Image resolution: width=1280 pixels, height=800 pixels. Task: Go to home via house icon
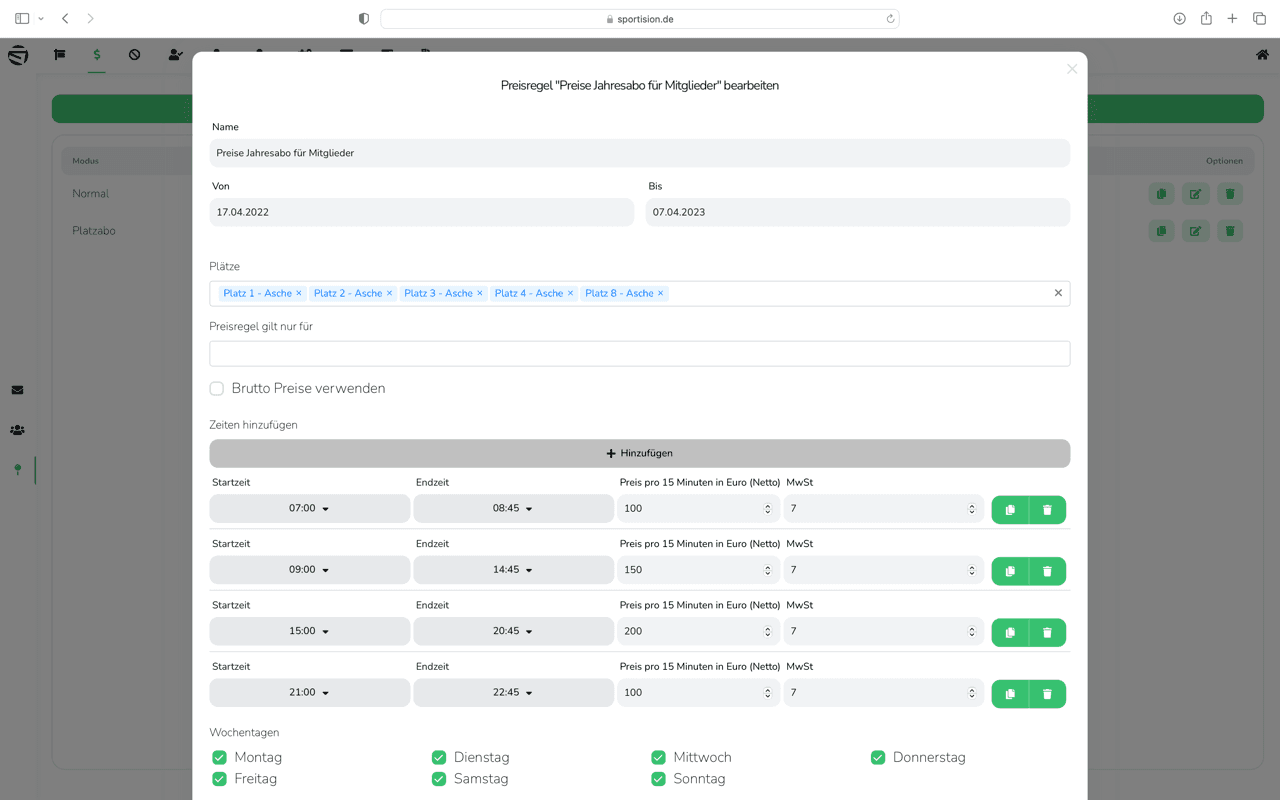[1262, 55]
